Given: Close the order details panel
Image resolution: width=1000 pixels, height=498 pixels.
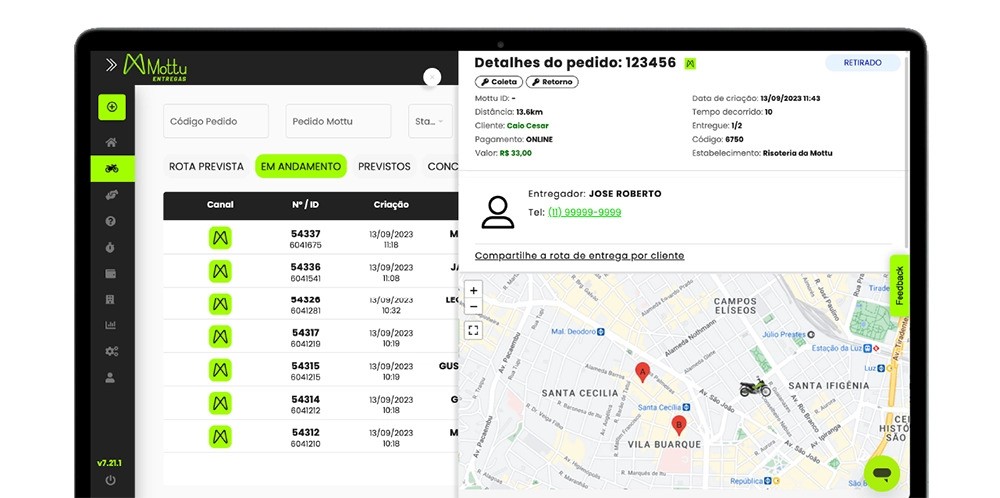Looking at the screenshot, I should [432, 77].
